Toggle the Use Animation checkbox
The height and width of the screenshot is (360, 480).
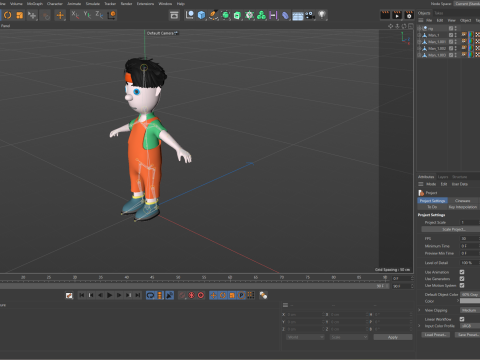click(x=462, y=272)
